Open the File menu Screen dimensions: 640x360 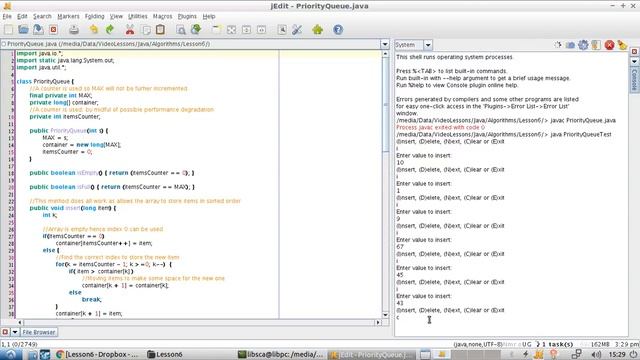click(x=7, y=16)
